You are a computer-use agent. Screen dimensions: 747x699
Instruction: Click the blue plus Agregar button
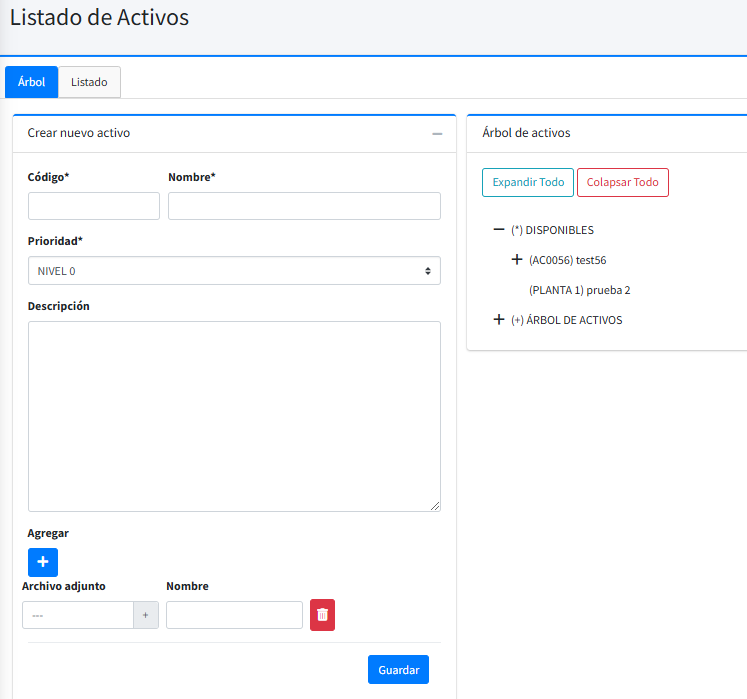click(x=43, y=562)
